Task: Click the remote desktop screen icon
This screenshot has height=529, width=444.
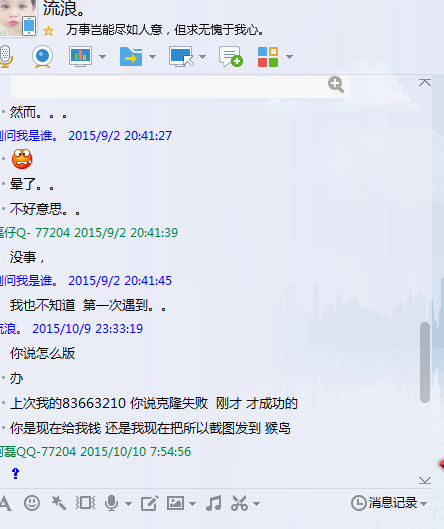Action: pos(181,56)
